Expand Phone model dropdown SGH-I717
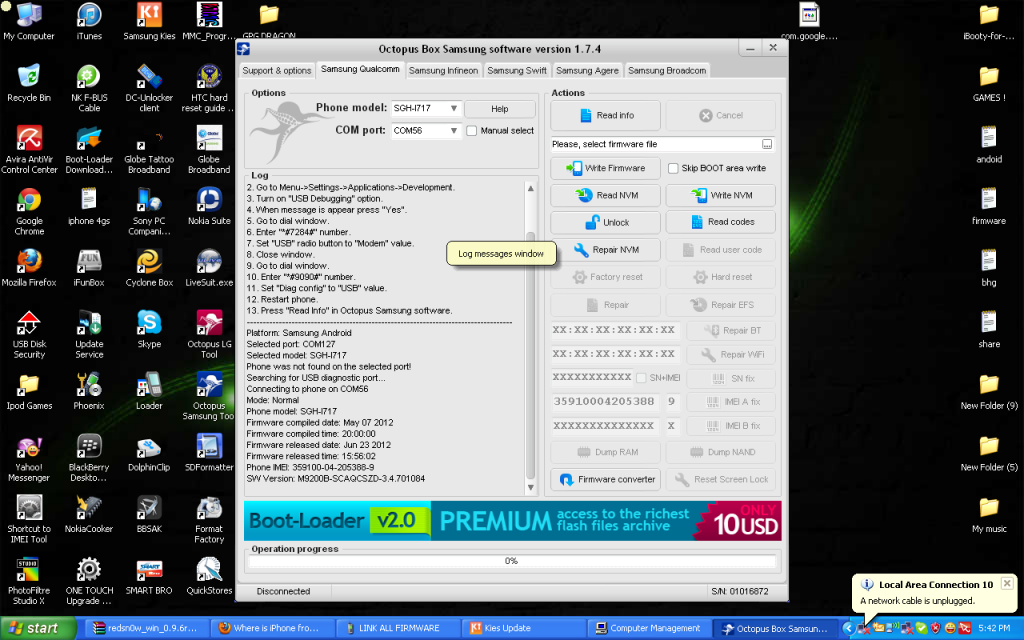This screenshot has width=1024, height=640. (453, 108)
